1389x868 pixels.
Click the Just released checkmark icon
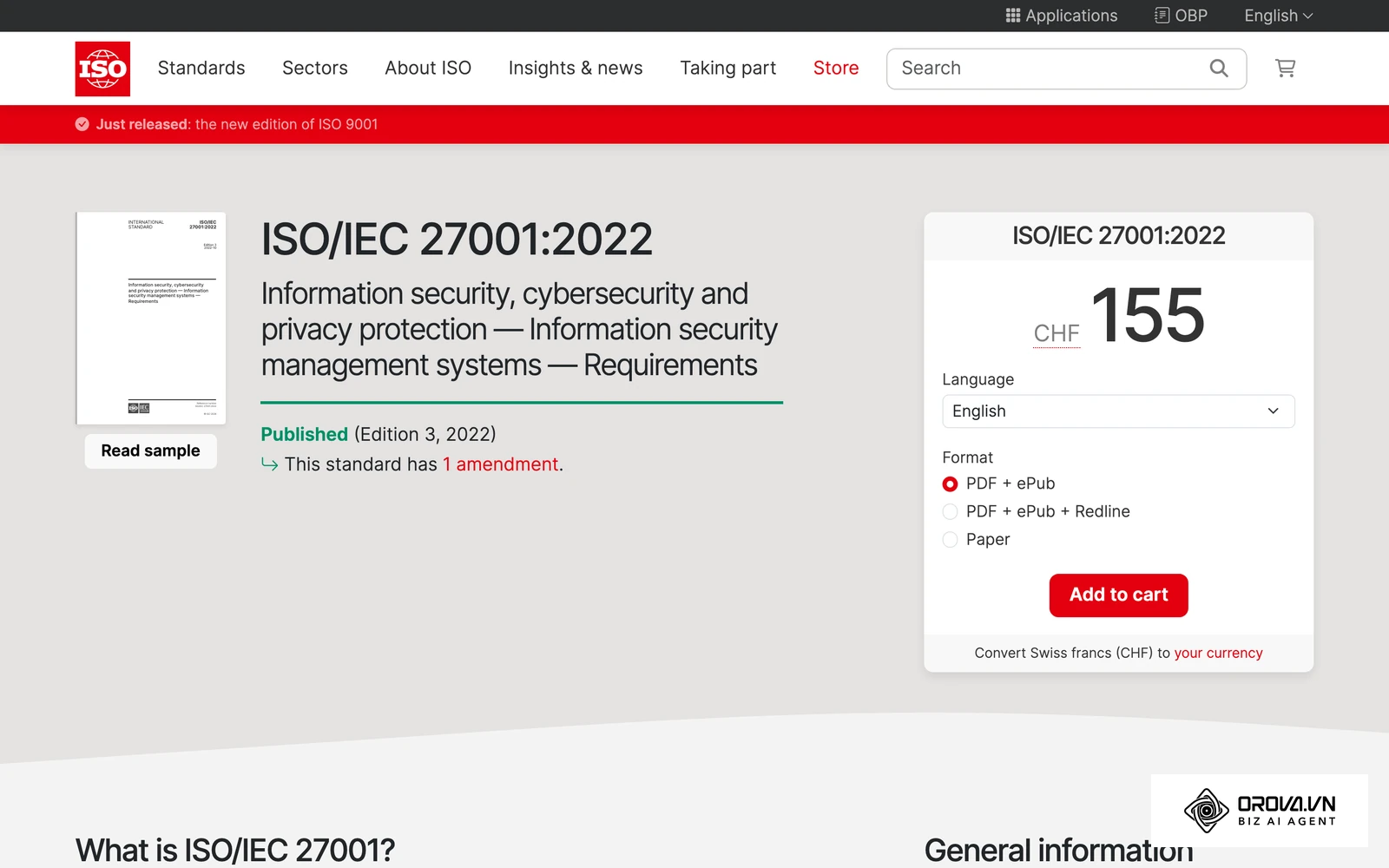[x=82, y=124]
